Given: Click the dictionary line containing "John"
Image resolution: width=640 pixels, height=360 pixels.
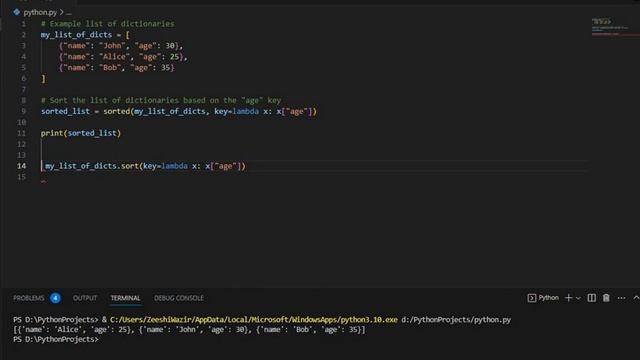Looking at the screenshot, I should tap(121, 46).
